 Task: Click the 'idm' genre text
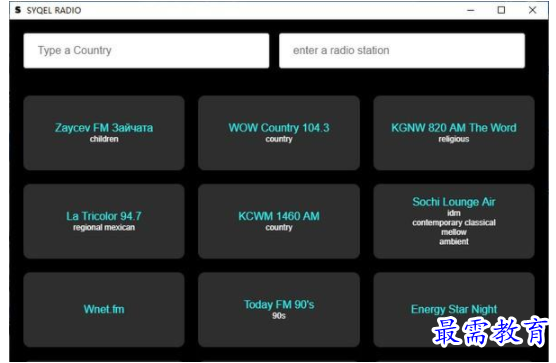click(x=454, y=213)
